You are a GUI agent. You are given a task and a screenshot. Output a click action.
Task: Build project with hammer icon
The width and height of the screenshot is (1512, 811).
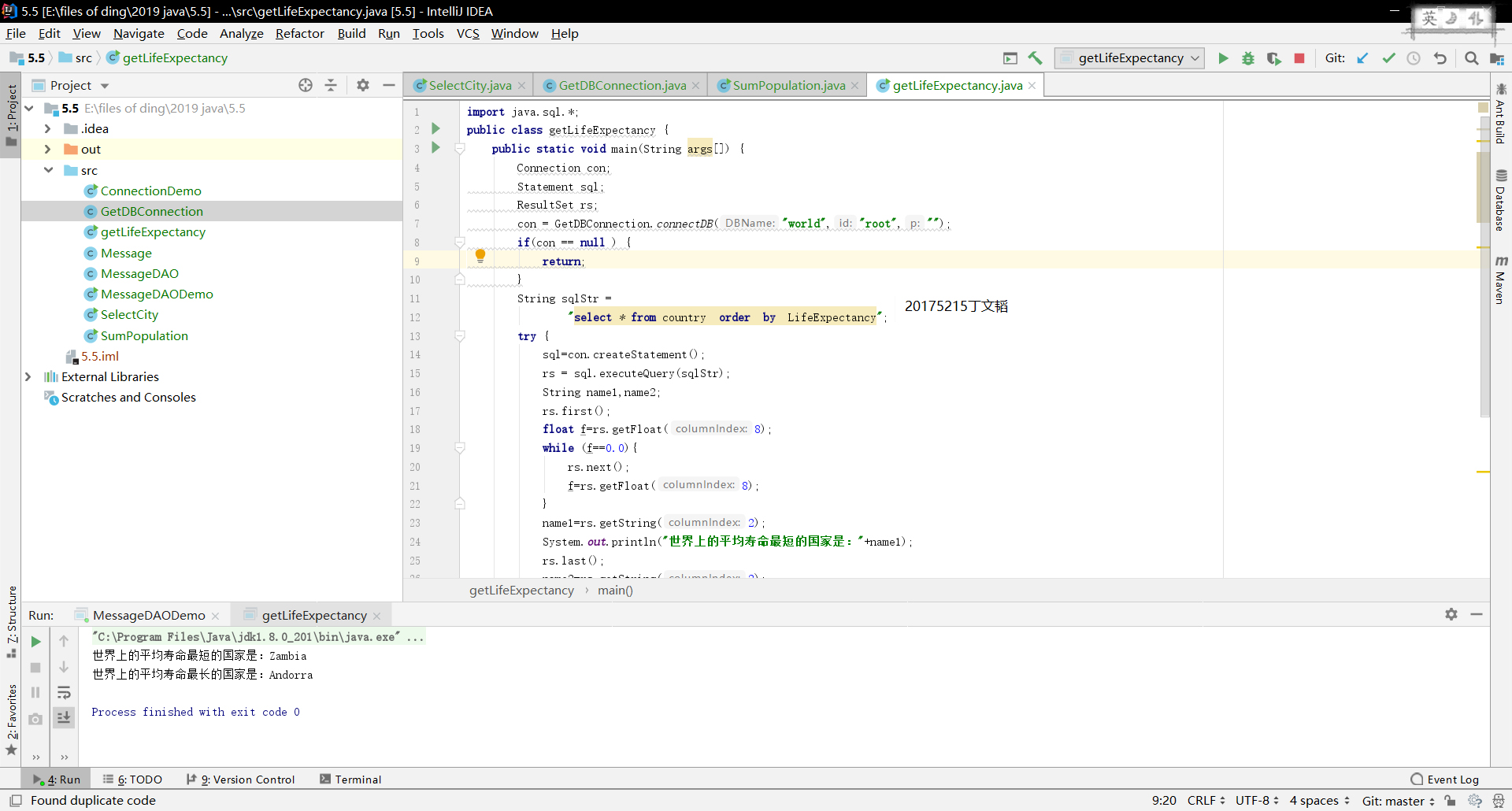pos(1035,58)
